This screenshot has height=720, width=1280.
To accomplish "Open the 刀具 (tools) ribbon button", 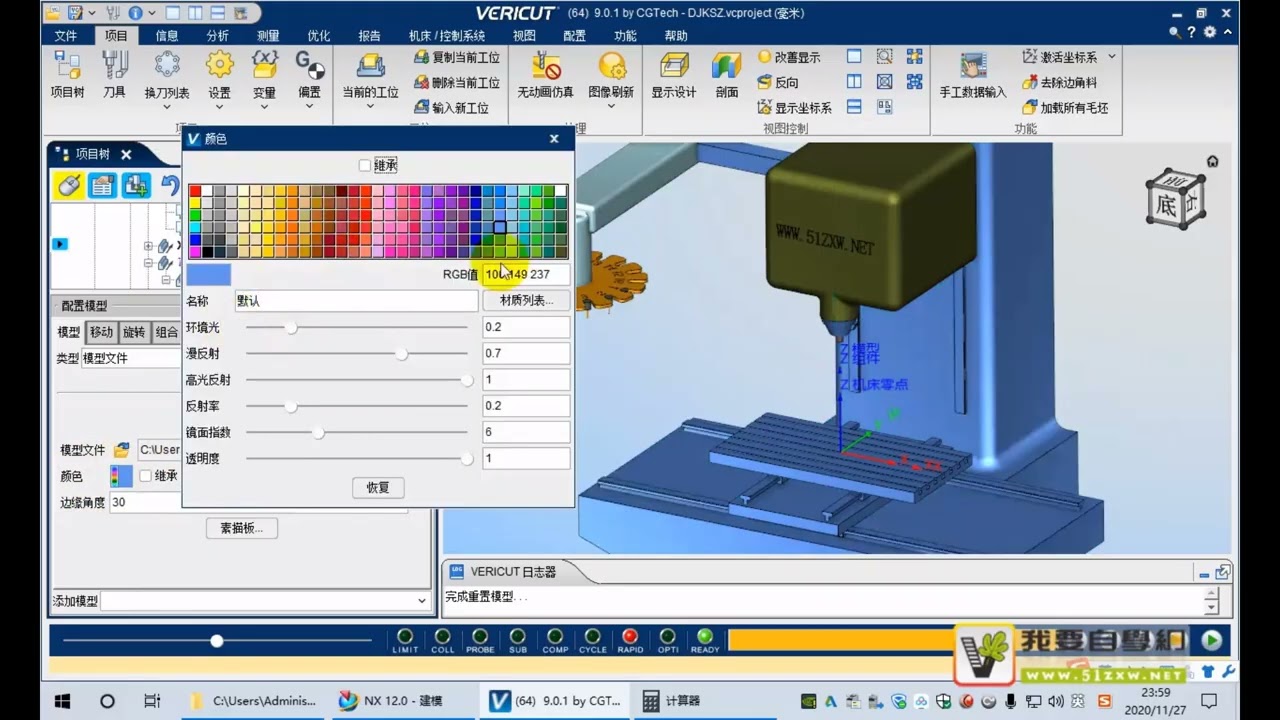I will click(114, 75).
